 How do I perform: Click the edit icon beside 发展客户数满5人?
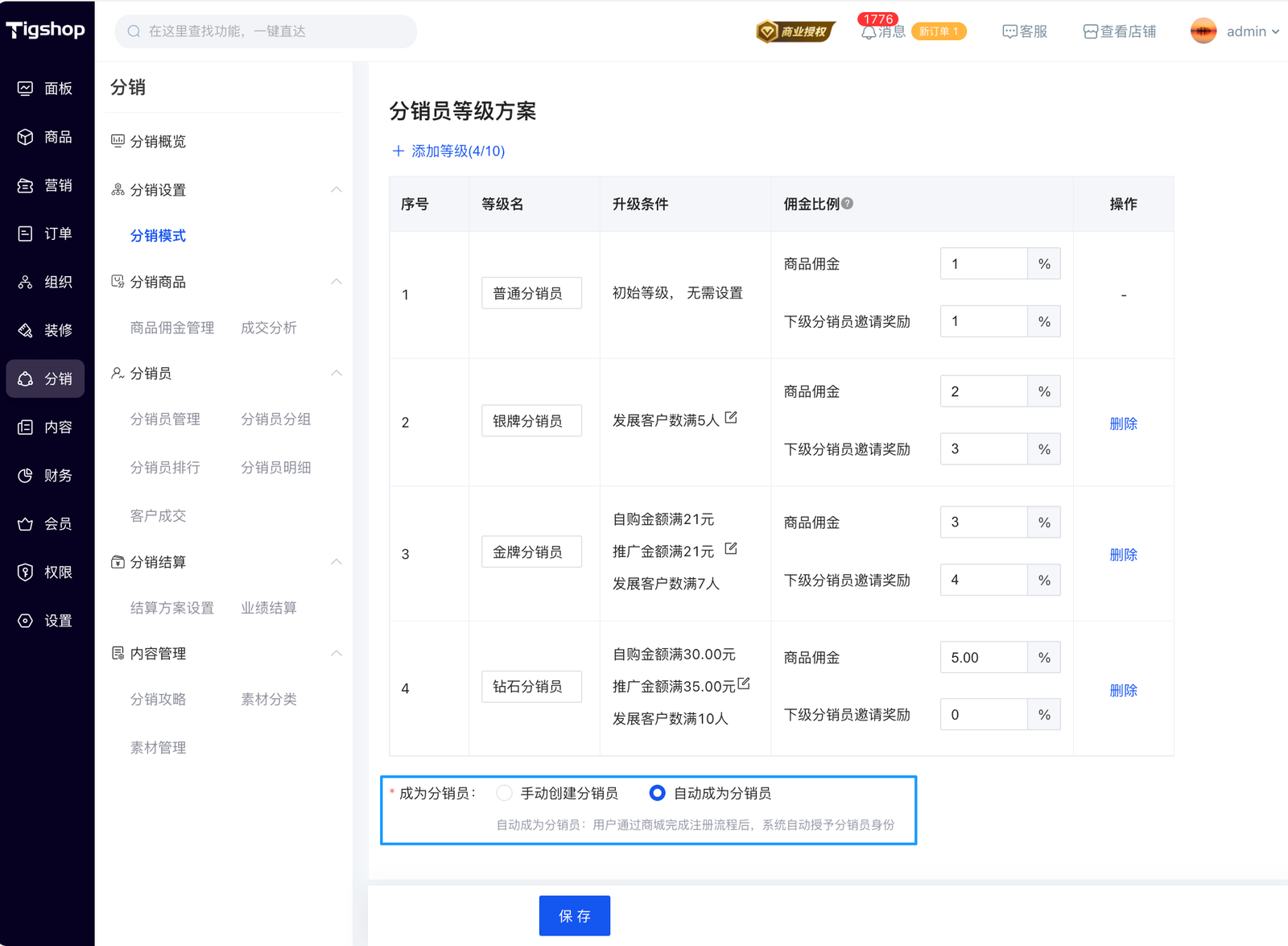[x=731, y=418]
